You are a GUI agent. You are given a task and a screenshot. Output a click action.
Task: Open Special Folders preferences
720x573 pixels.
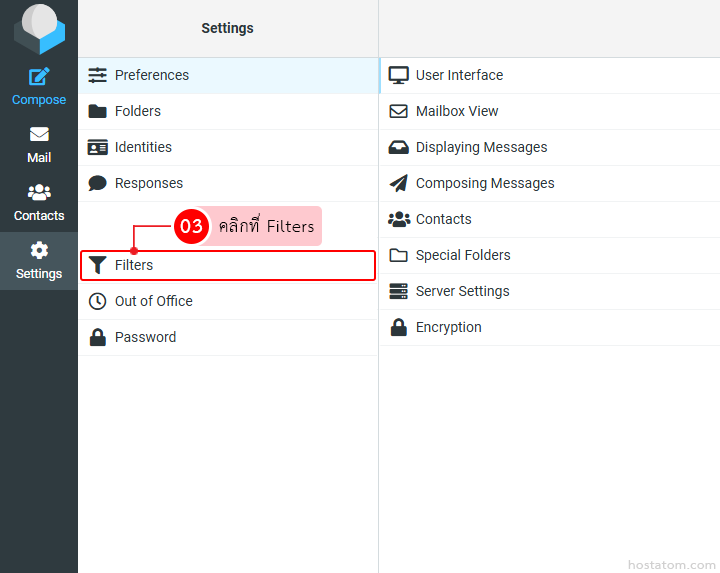point(462,255)
